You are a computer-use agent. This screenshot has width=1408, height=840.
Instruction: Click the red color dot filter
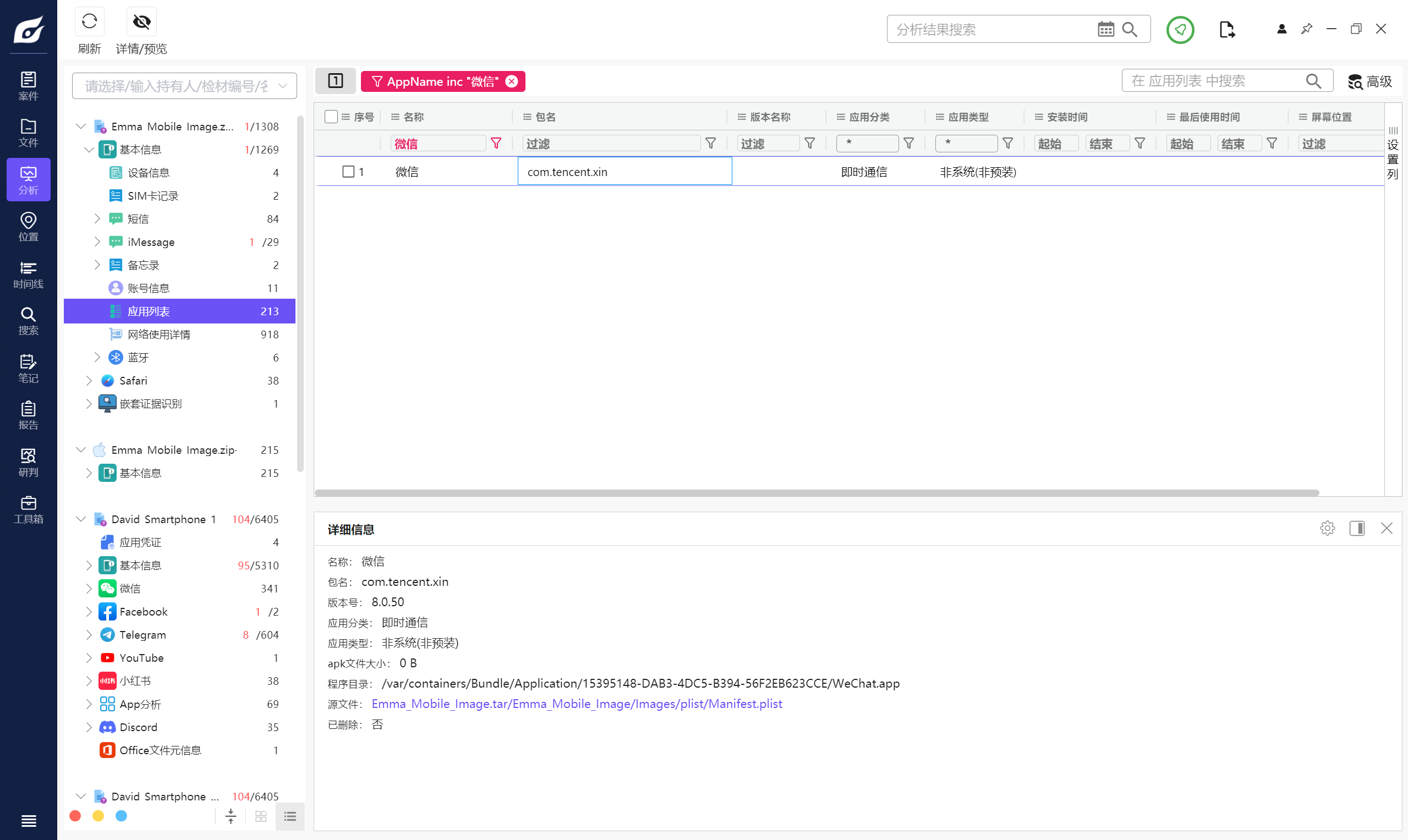(75, 816)
